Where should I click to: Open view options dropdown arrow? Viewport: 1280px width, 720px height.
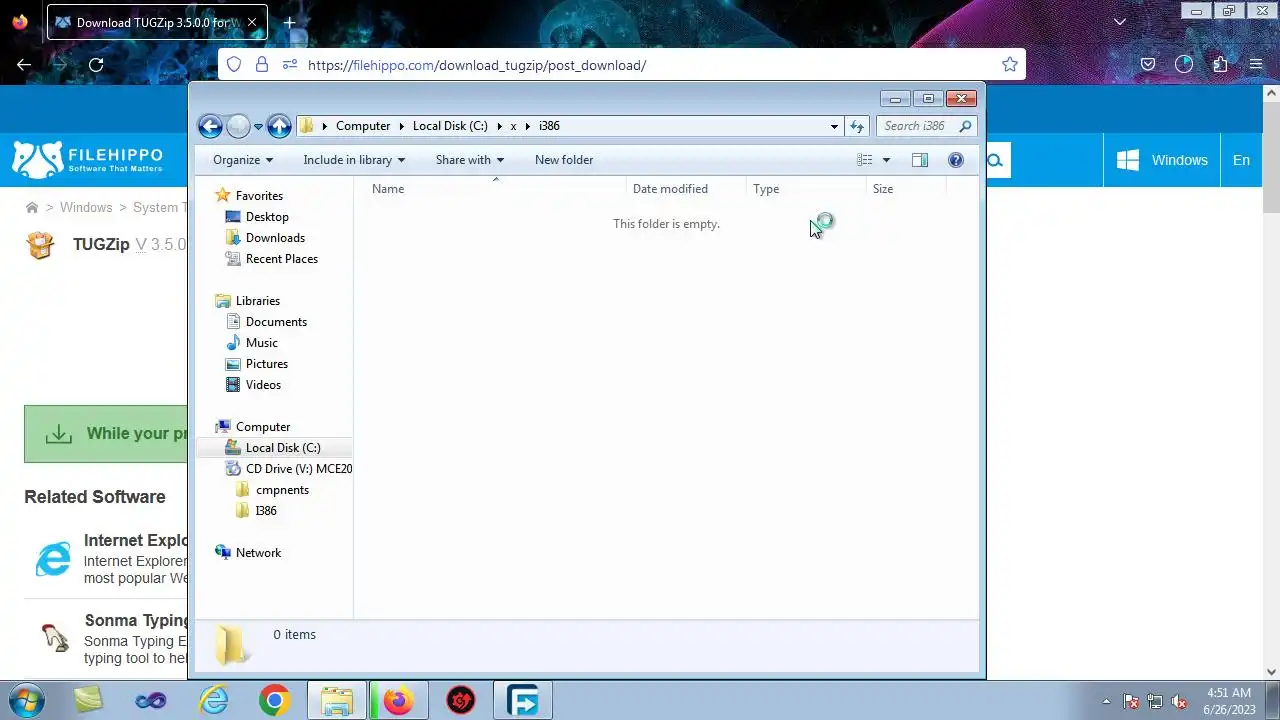click(886, 160)
